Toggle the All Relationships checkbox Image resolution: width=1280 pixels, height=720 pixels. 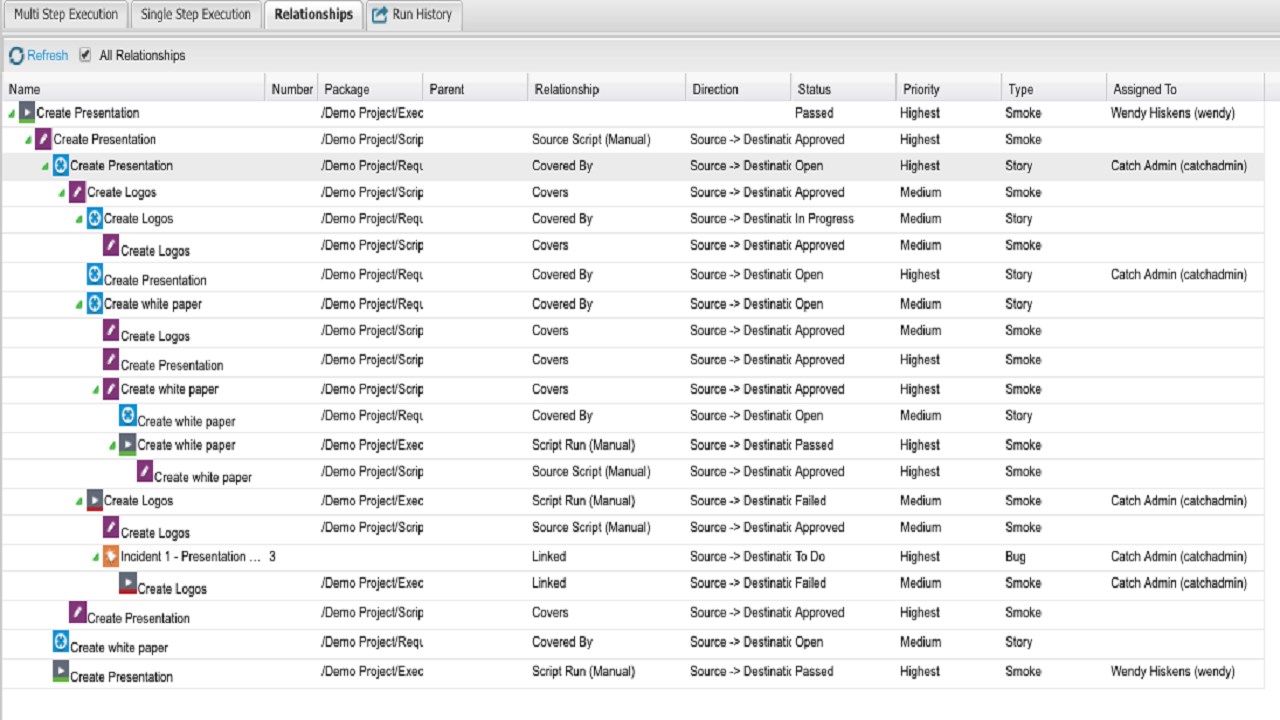coord(85,55)
